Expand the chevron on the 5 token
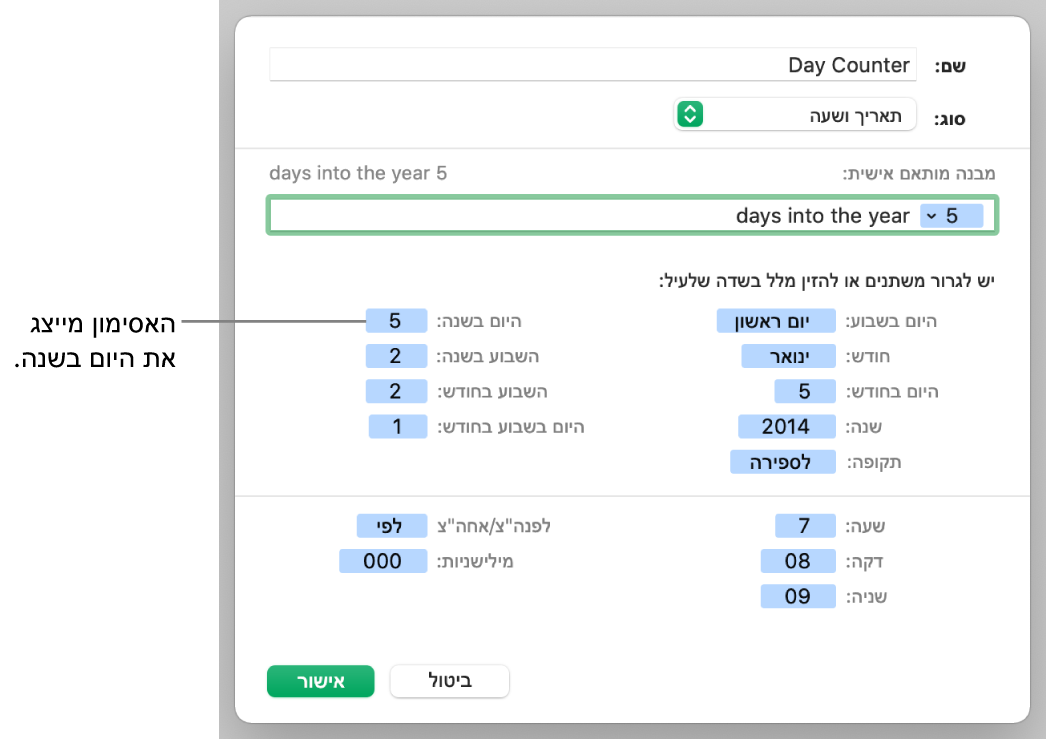1047x740 pixels. (x=931, y=216)
